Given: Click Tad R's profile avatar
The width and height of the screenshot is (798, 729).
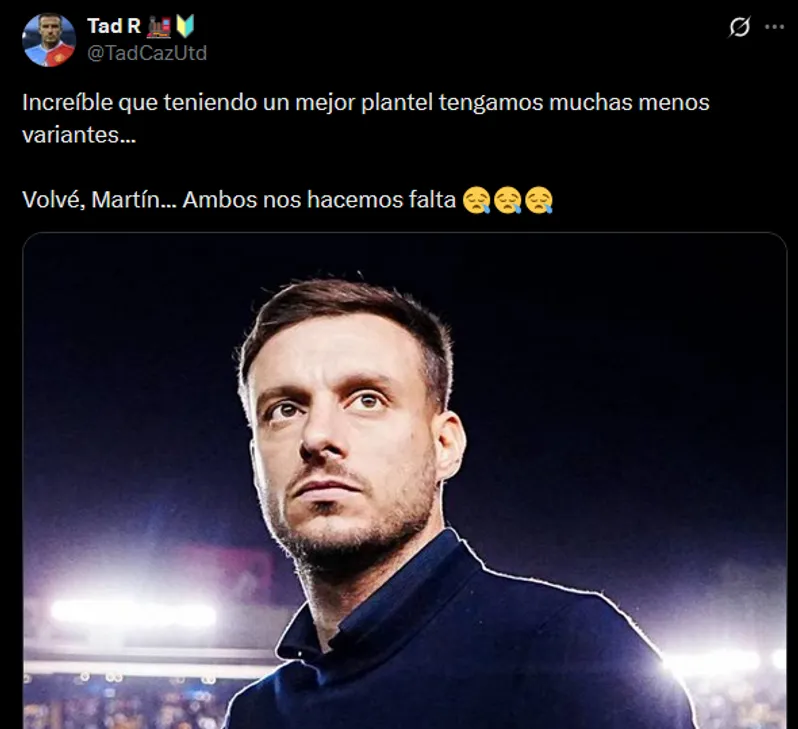Looking at the screenshot, I should point(49,40).
